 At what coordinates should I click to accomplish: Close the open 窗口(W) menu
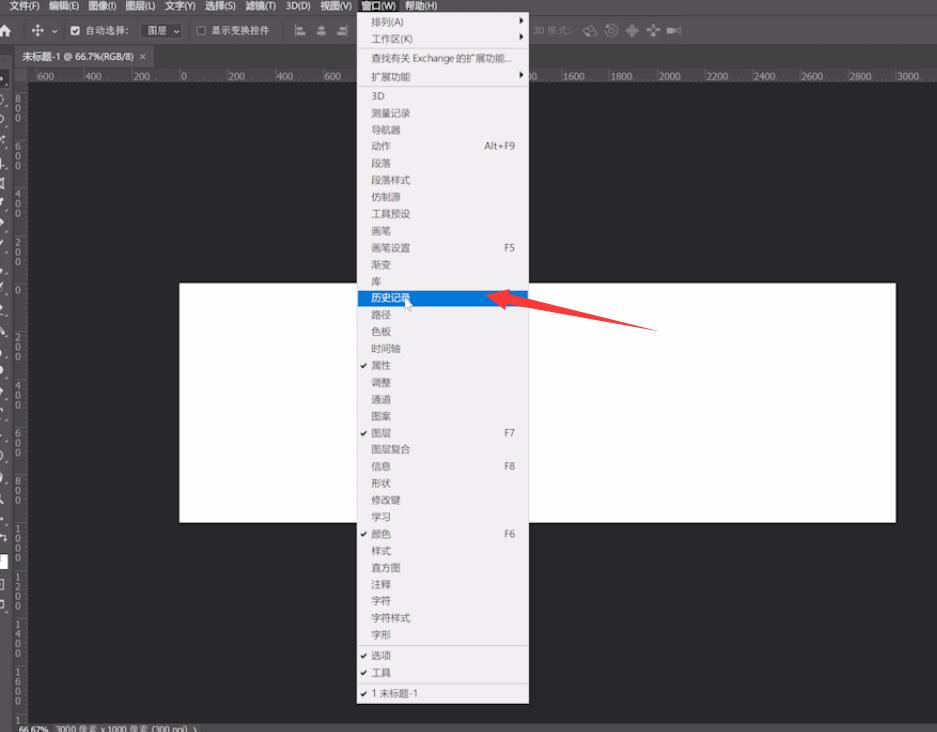[x=378, y=6]
